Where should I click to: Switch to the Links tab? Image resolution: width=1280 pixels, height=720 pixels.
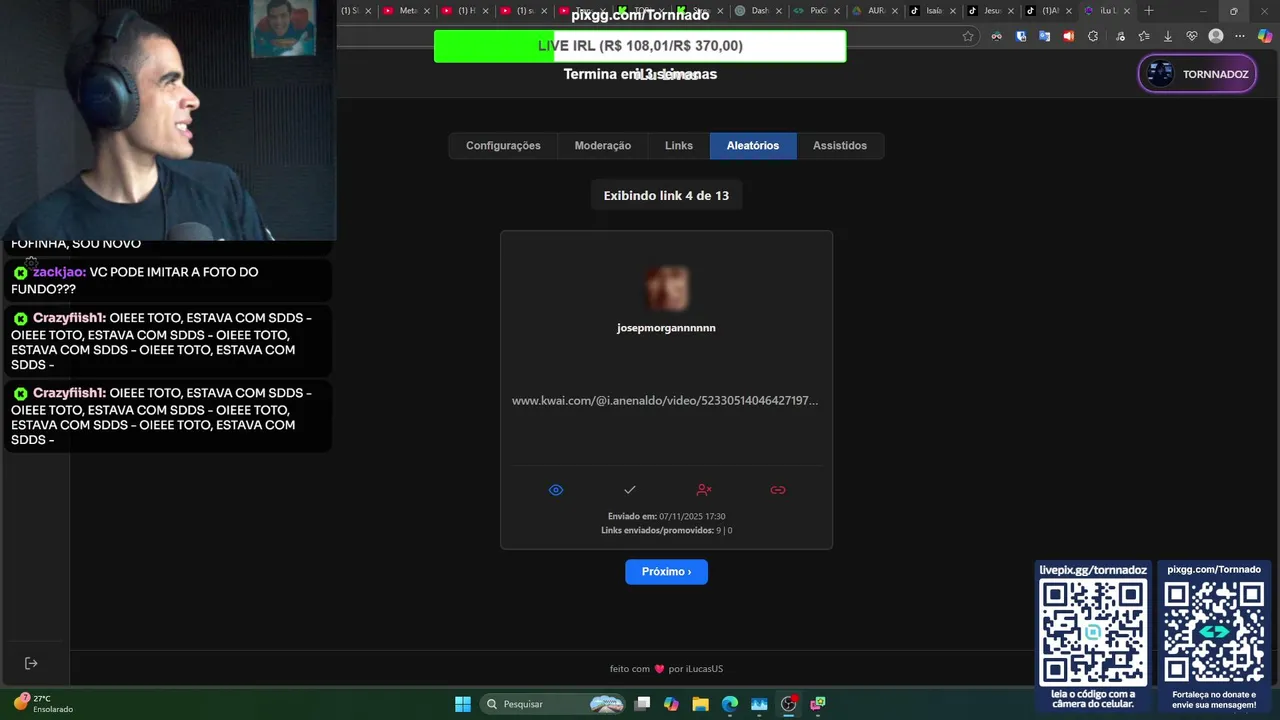pyautogui.click(x=679, y=146)
